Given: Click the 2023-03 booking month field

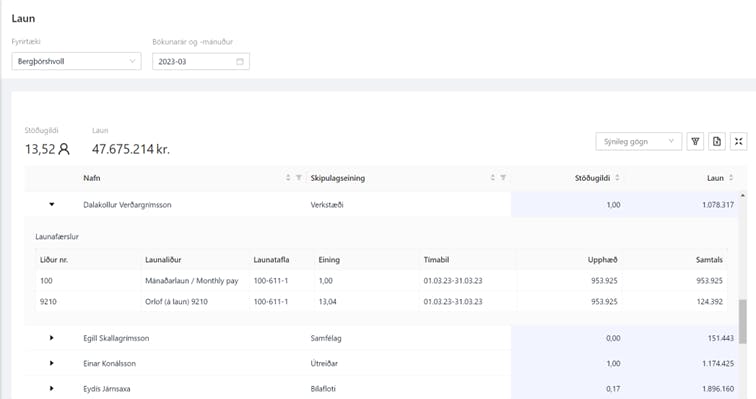Looking at the screenshot, I should click(201, 61).
